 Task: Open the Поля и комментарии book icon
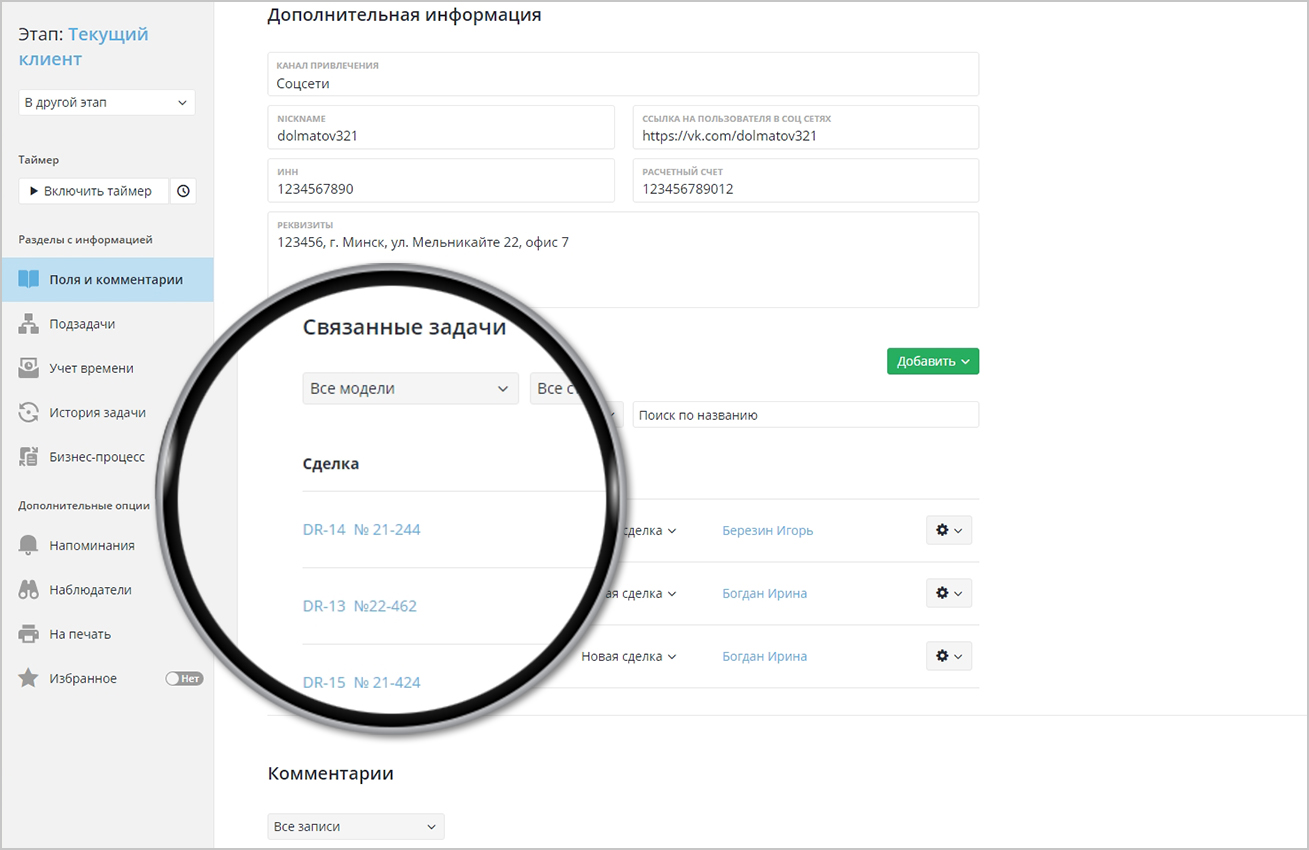(29, 280)
